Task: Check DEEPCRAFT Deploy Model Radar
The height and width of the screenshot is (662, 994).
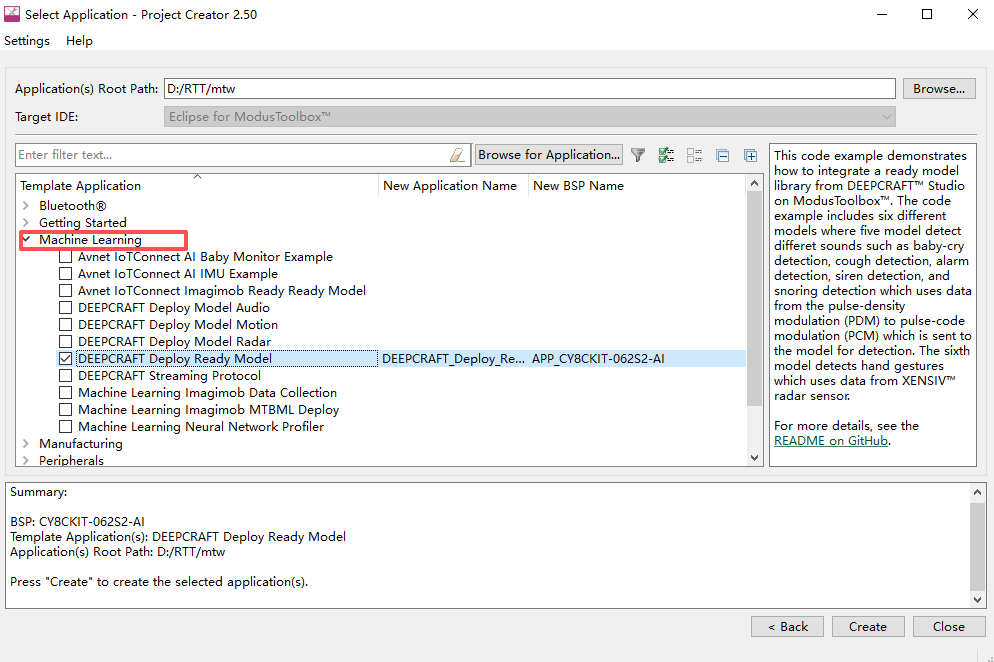Action: click(x=65, y=342)
